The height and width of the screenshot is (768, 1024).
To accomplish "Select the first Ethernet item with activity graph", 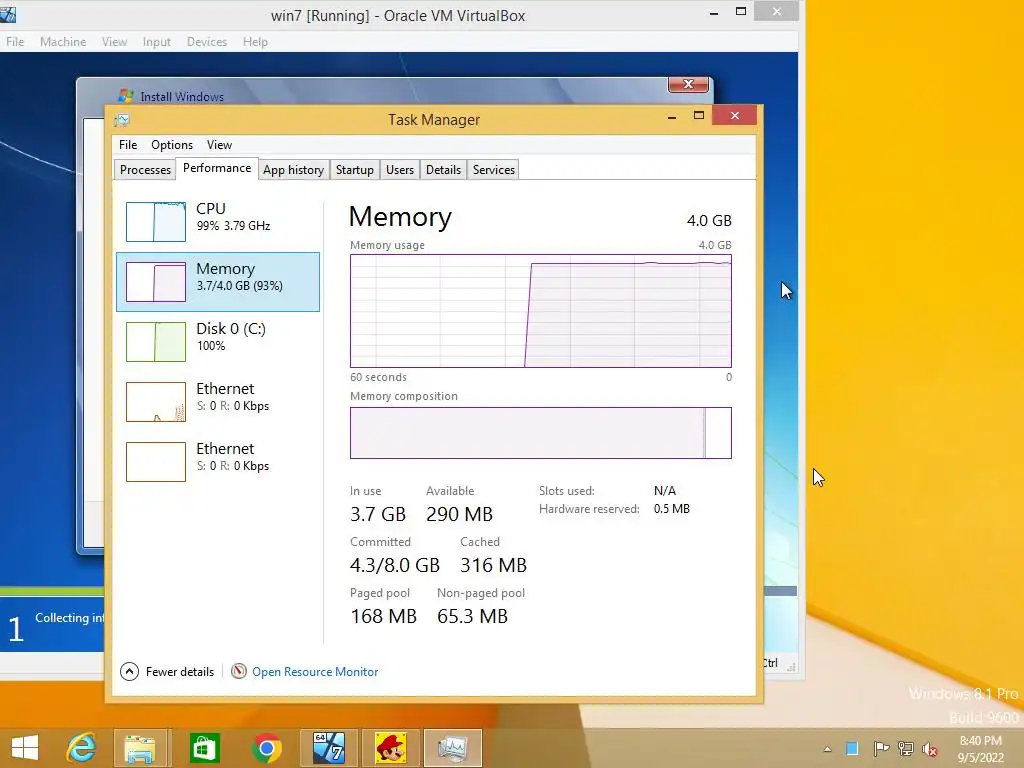I will tap(218, 402).
